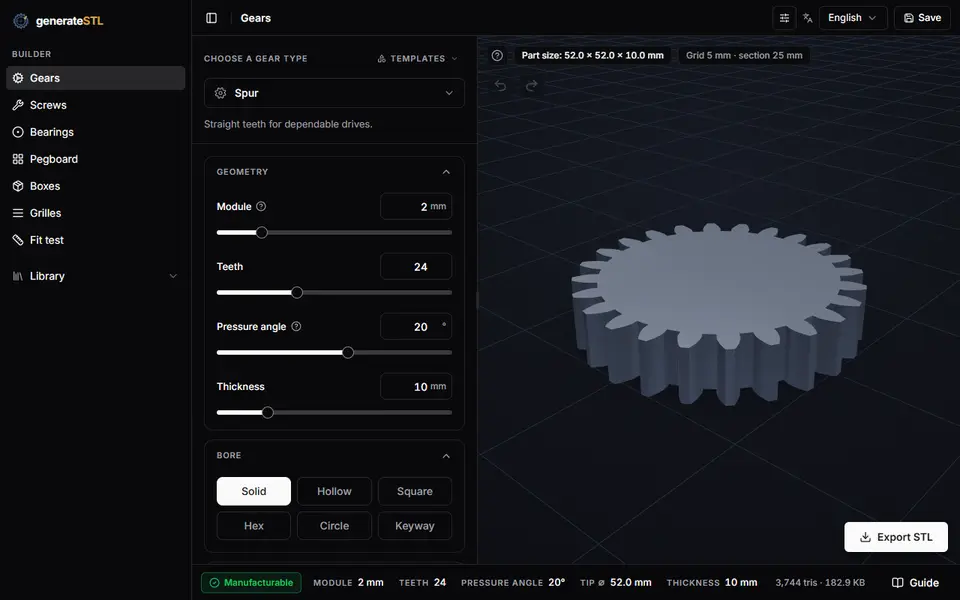Click the Pressure angle help icon
Image resolution: width=960 pixels, height=600 pixels.
tap(296, 326)
